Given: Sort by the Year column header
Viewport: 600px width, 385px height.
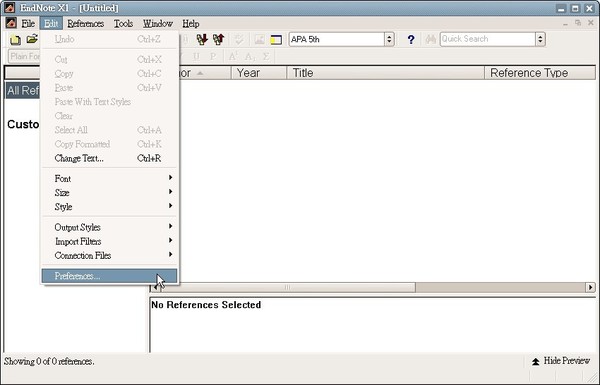Looking at the screenshot, I should [259, 73].
